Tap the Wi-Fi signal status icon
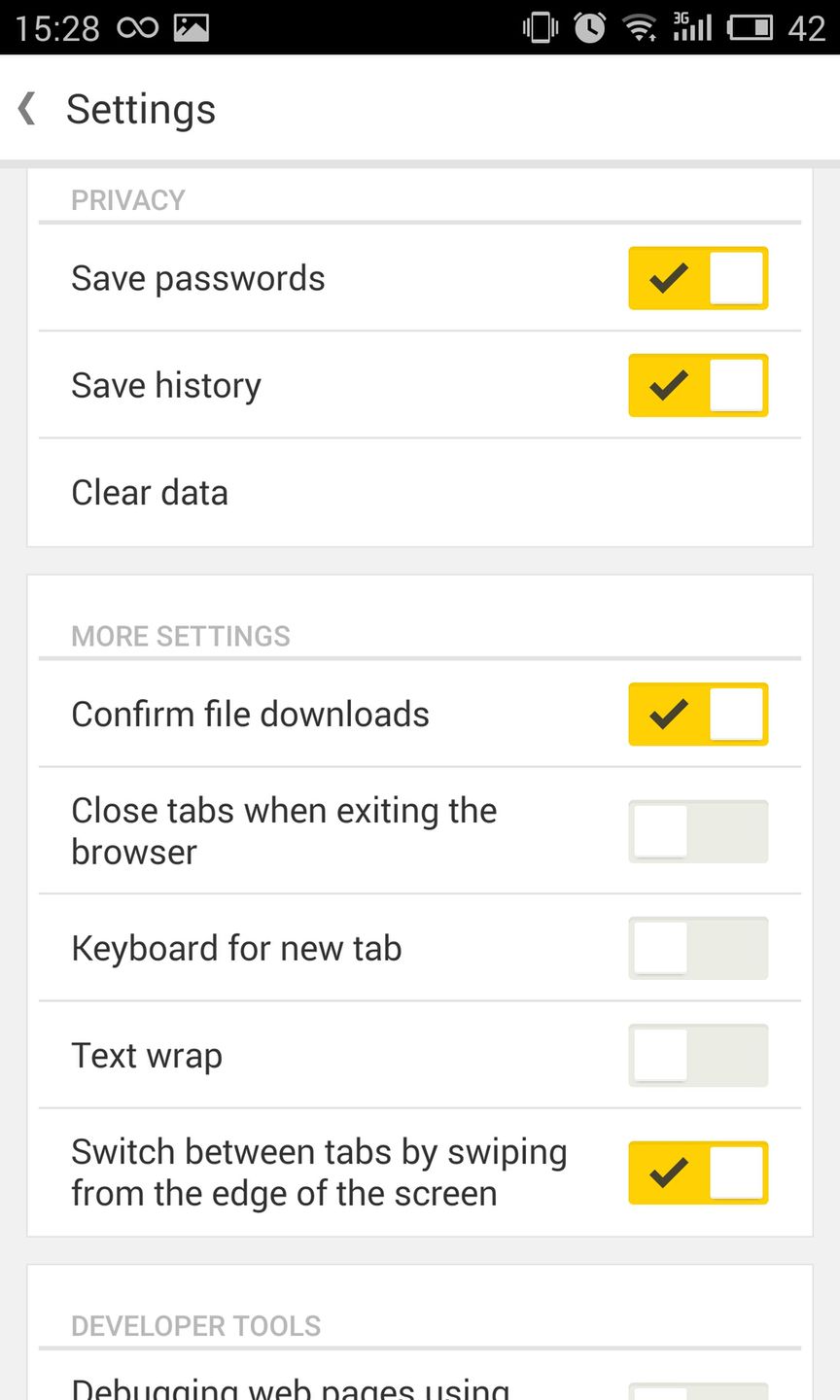840x1400 pixels. pos(641,27)
